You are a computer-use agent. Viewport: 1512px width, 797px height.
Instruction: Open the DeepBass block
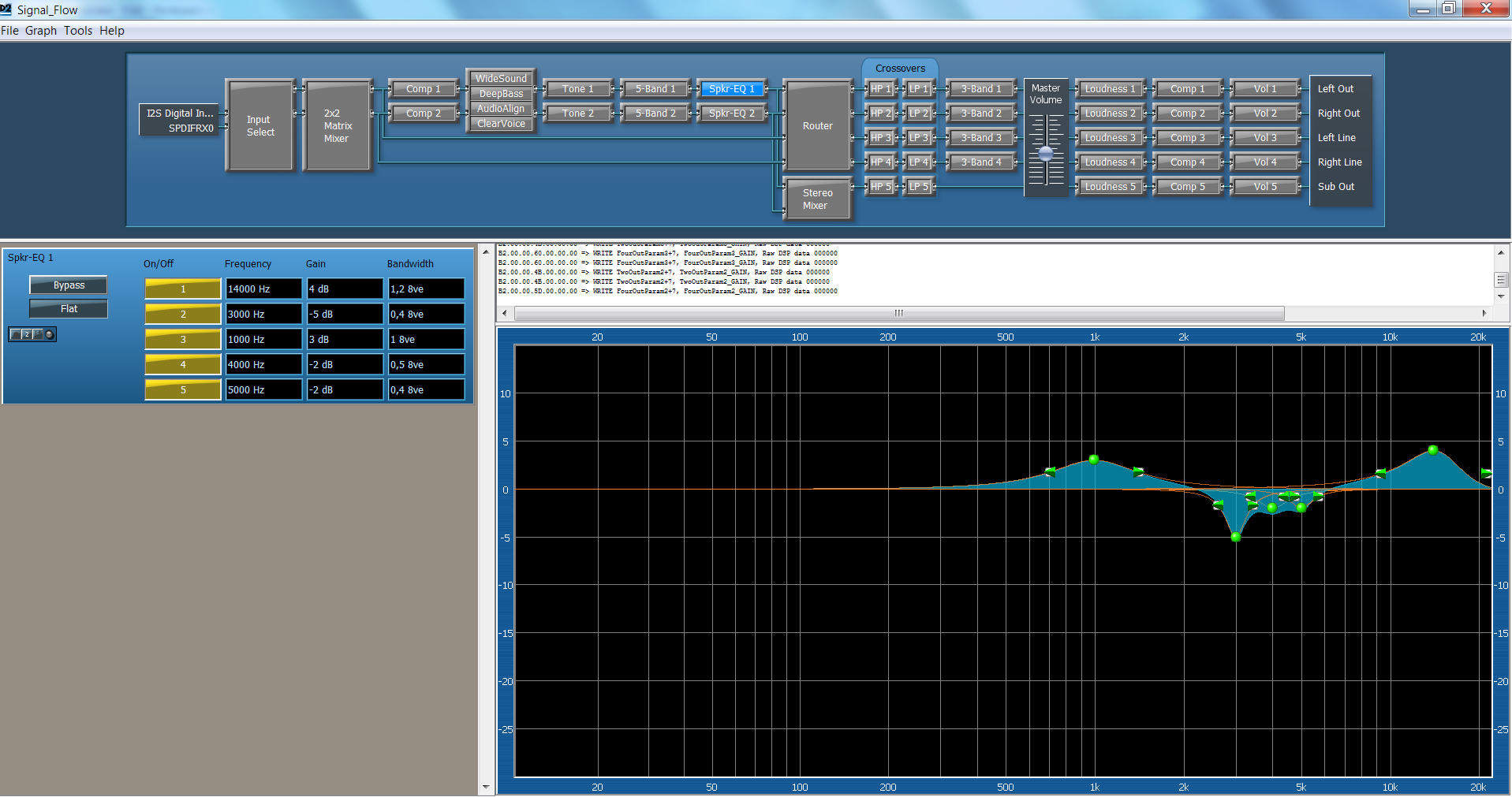(x=501, y=94)
